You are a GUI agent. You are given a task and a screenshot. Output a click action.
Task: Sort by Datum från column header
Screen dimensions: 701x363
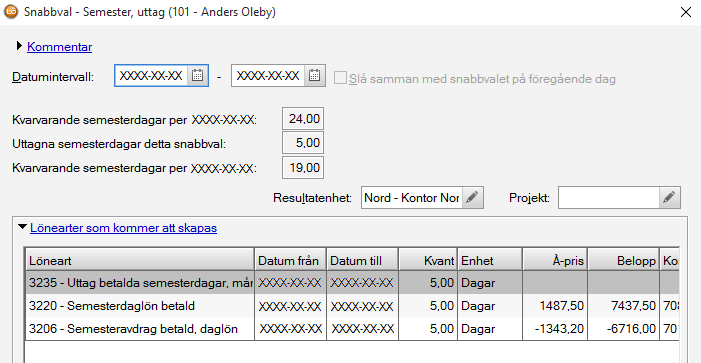[x=291, y=260]
